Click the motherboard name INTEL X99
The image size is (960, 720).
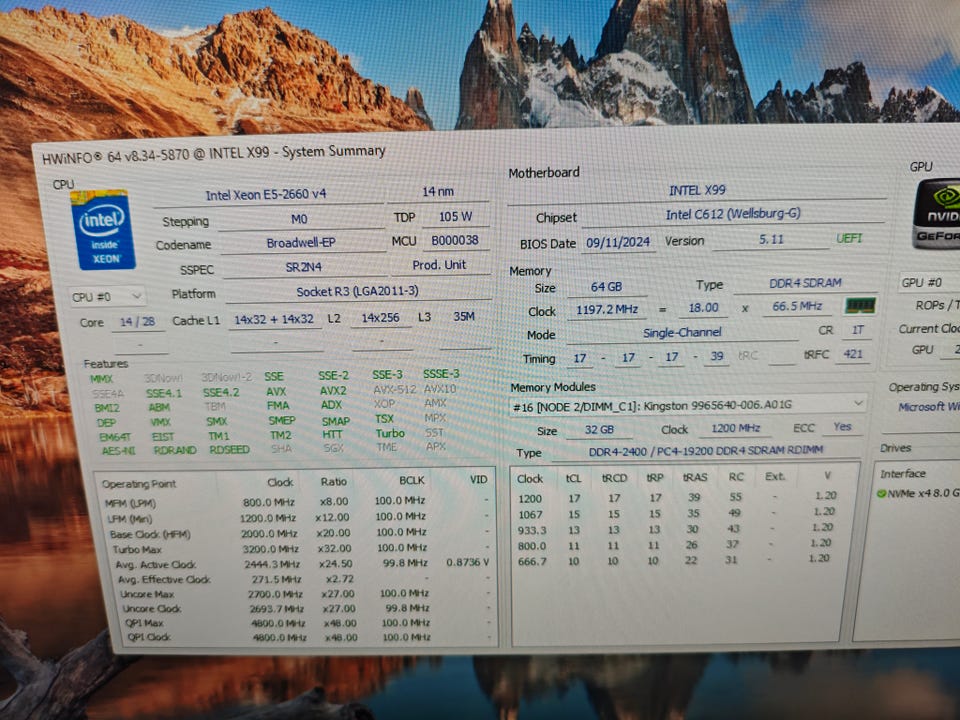697,190
